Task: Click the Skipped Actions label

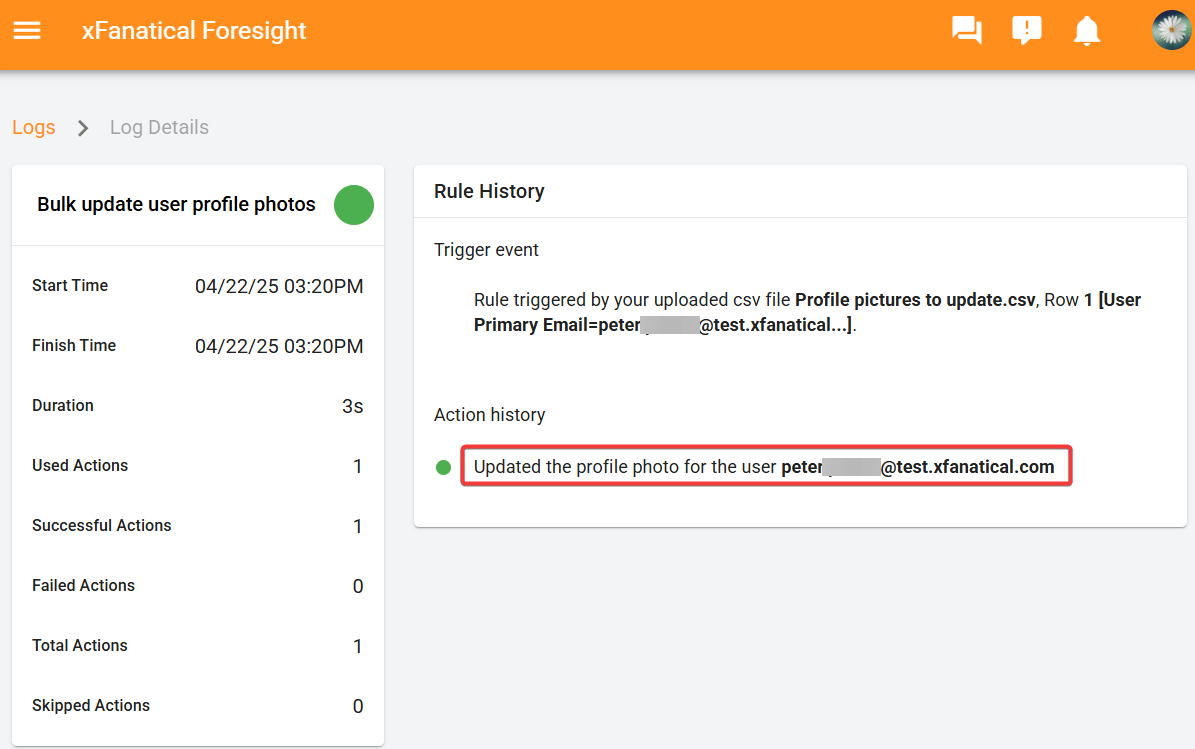Action: coord(91,706)
